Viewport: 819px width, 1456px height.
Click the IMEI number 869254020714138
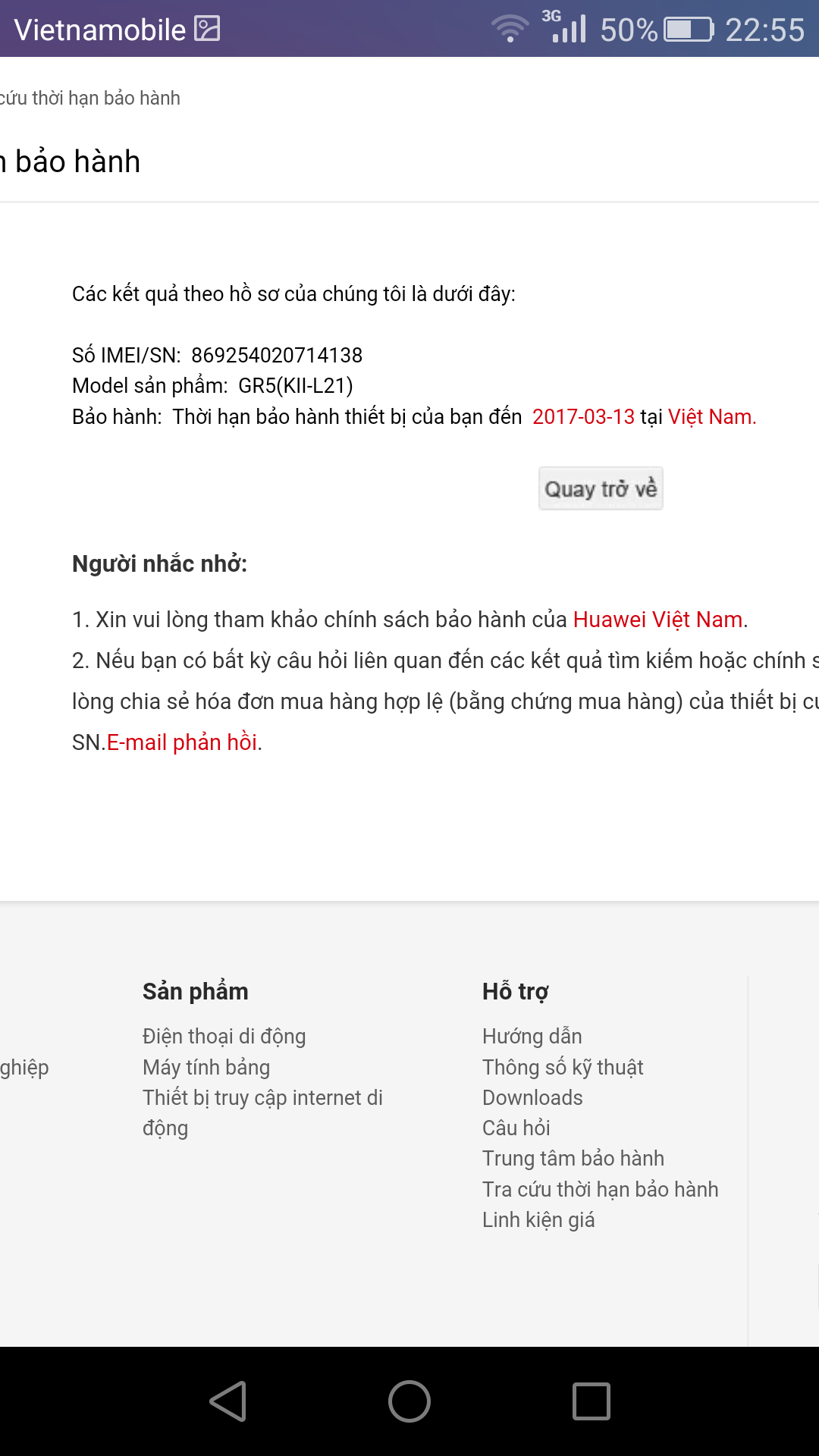pos(277,356)
